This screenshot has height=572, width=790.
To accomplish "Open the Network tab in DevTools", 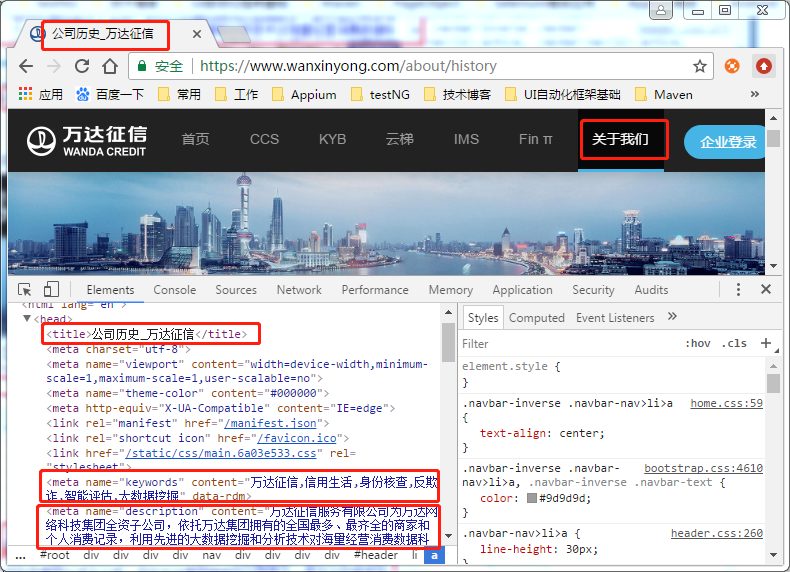I will [299, 290].
